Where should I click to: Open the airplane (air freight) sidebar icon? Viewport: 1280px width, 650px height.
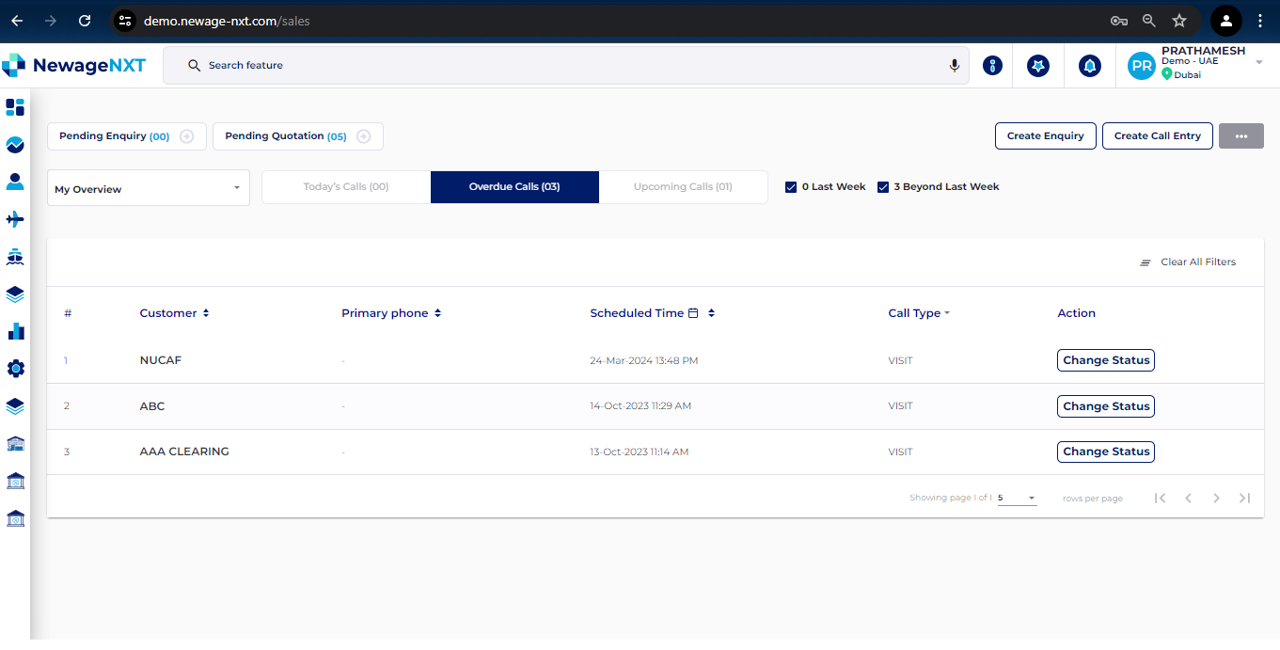15,219
